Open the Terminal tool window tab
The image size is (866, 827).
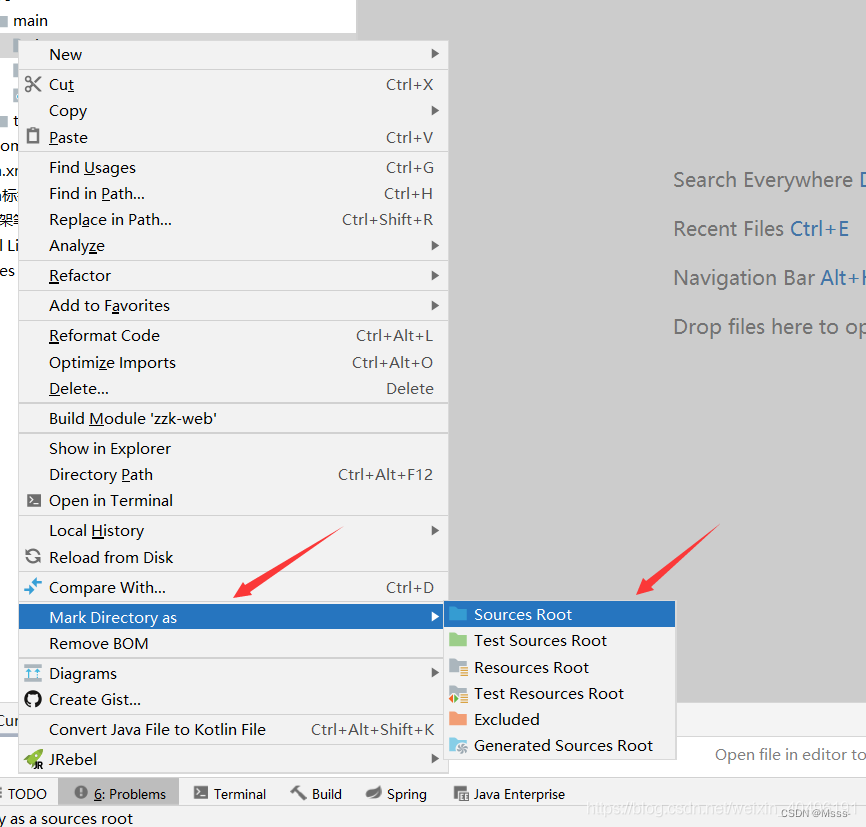(229, 794)
